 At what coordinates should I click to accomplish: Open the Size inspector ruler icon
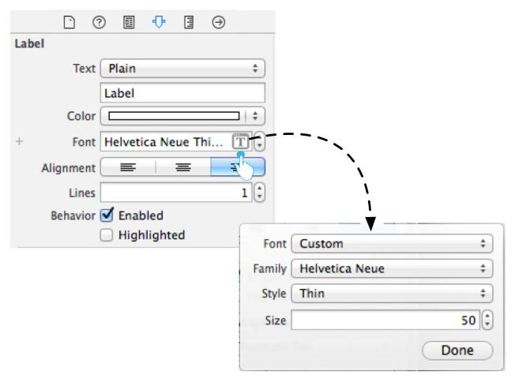(189, 23)
